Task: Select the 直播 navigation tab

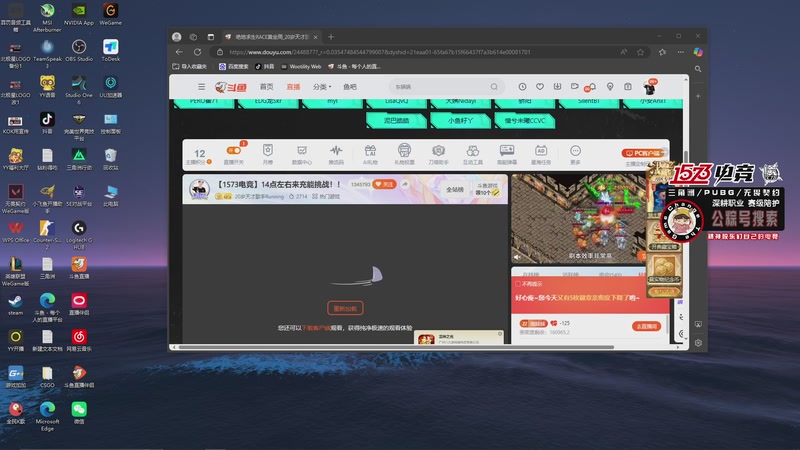Action: [x=293, y=87]
